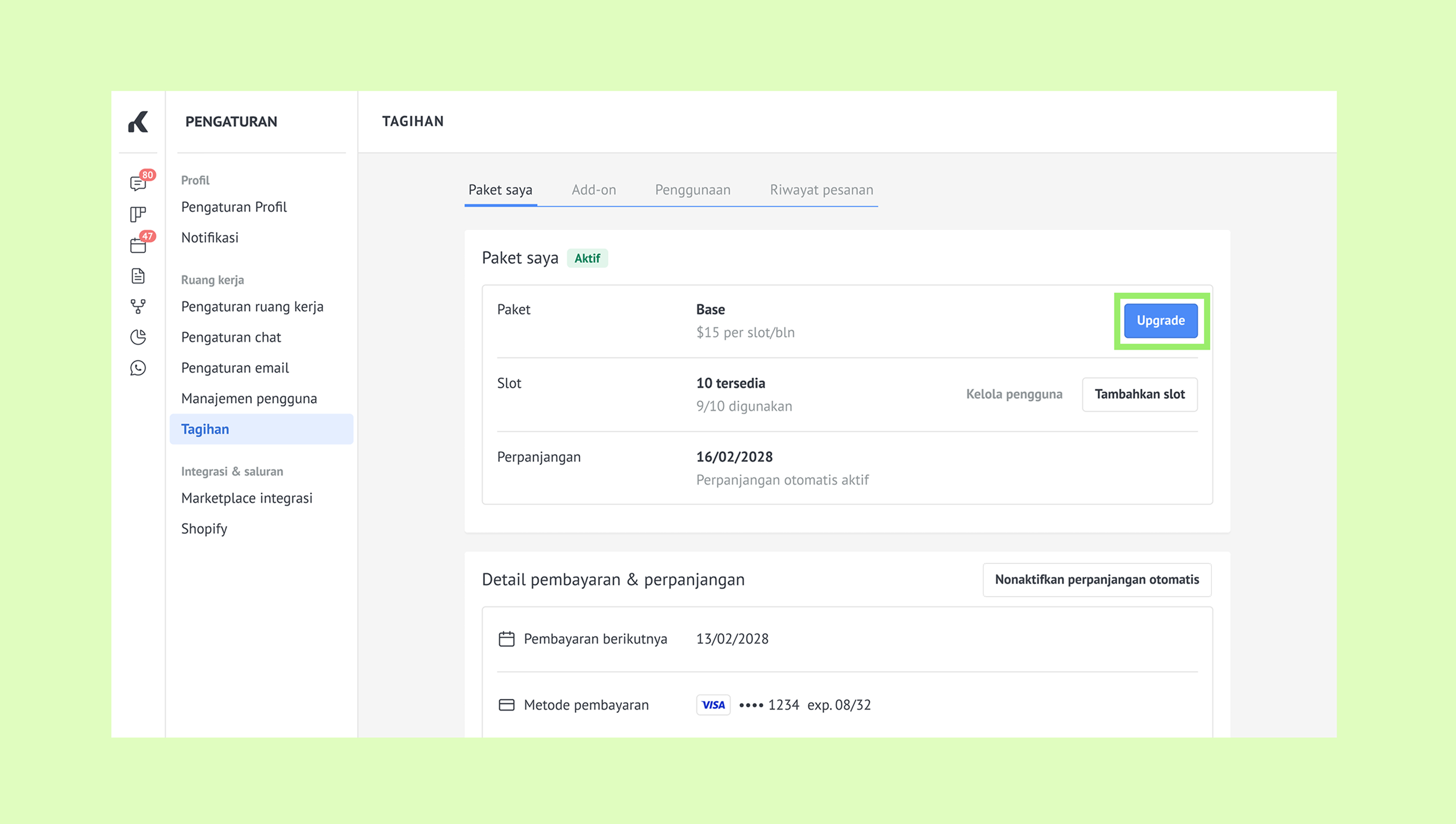The height and width of the screenshot is (824, 1456).
Task: Open the chat inbox icon with 80 badge
Action: click(138, 184)
